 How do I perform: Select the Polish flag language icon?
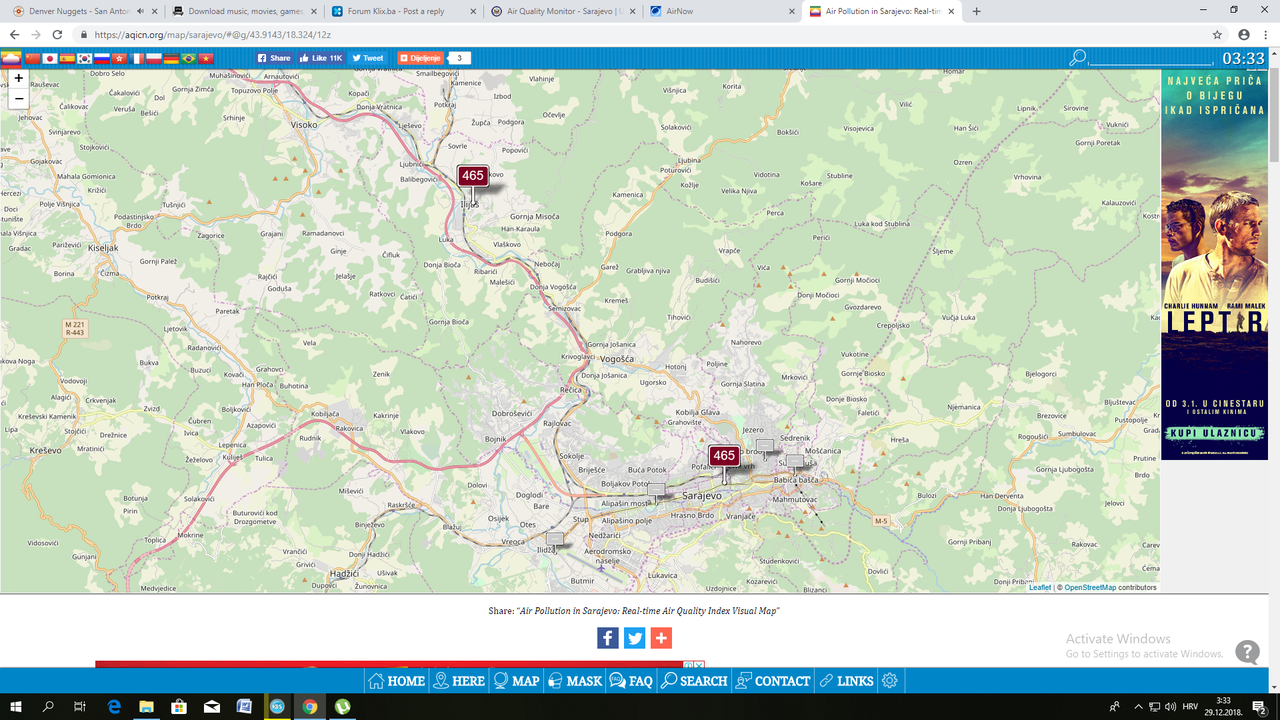(154, 58)
